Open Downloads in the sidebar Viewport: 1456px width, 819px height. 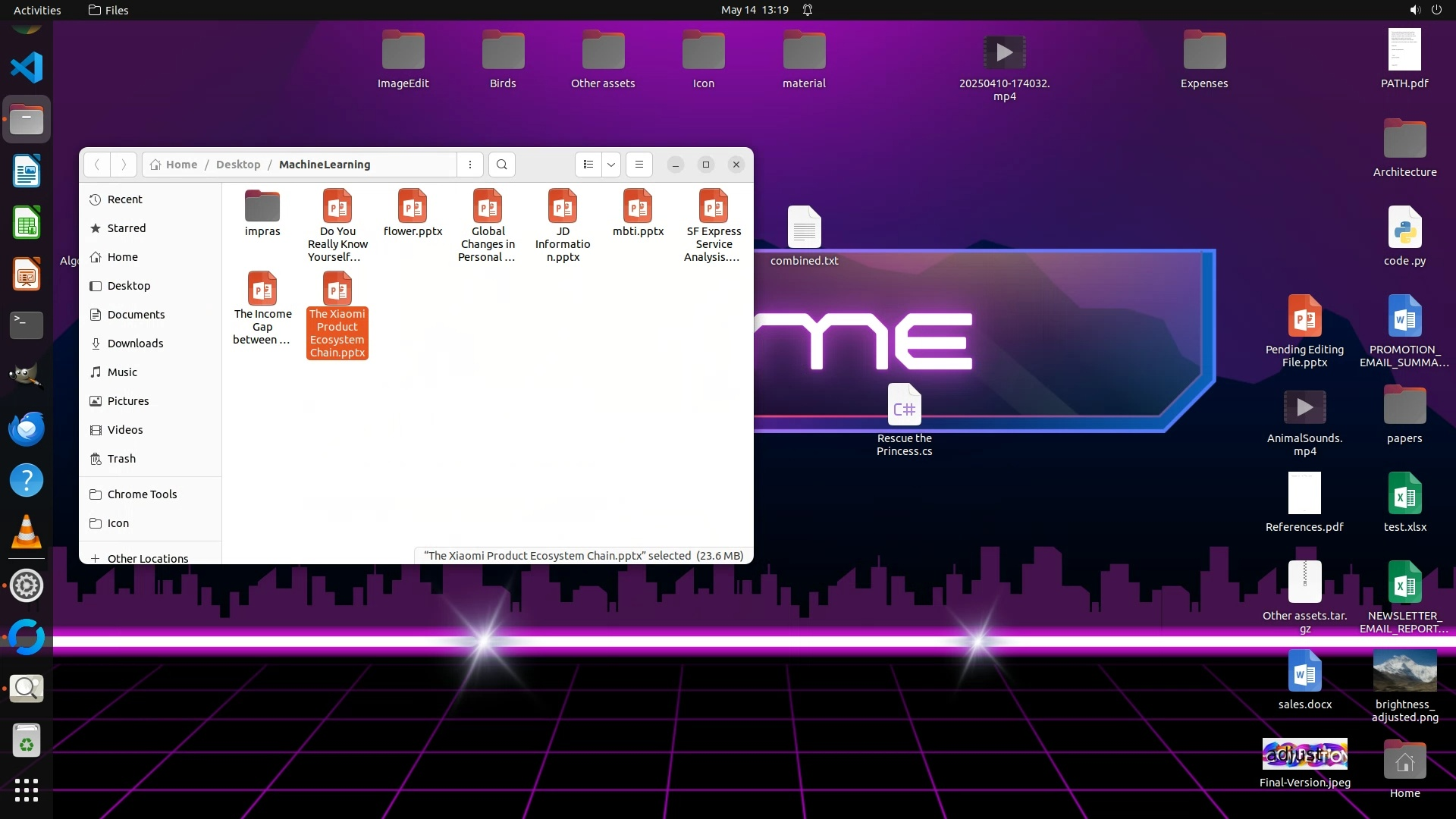point(135,344)
